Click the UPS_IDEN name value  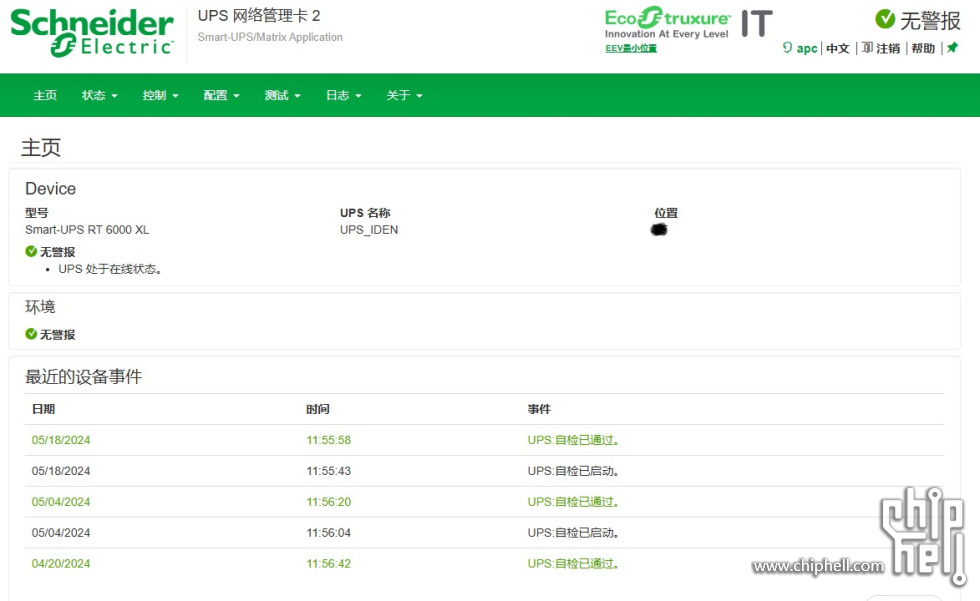[x=369, y=230]
